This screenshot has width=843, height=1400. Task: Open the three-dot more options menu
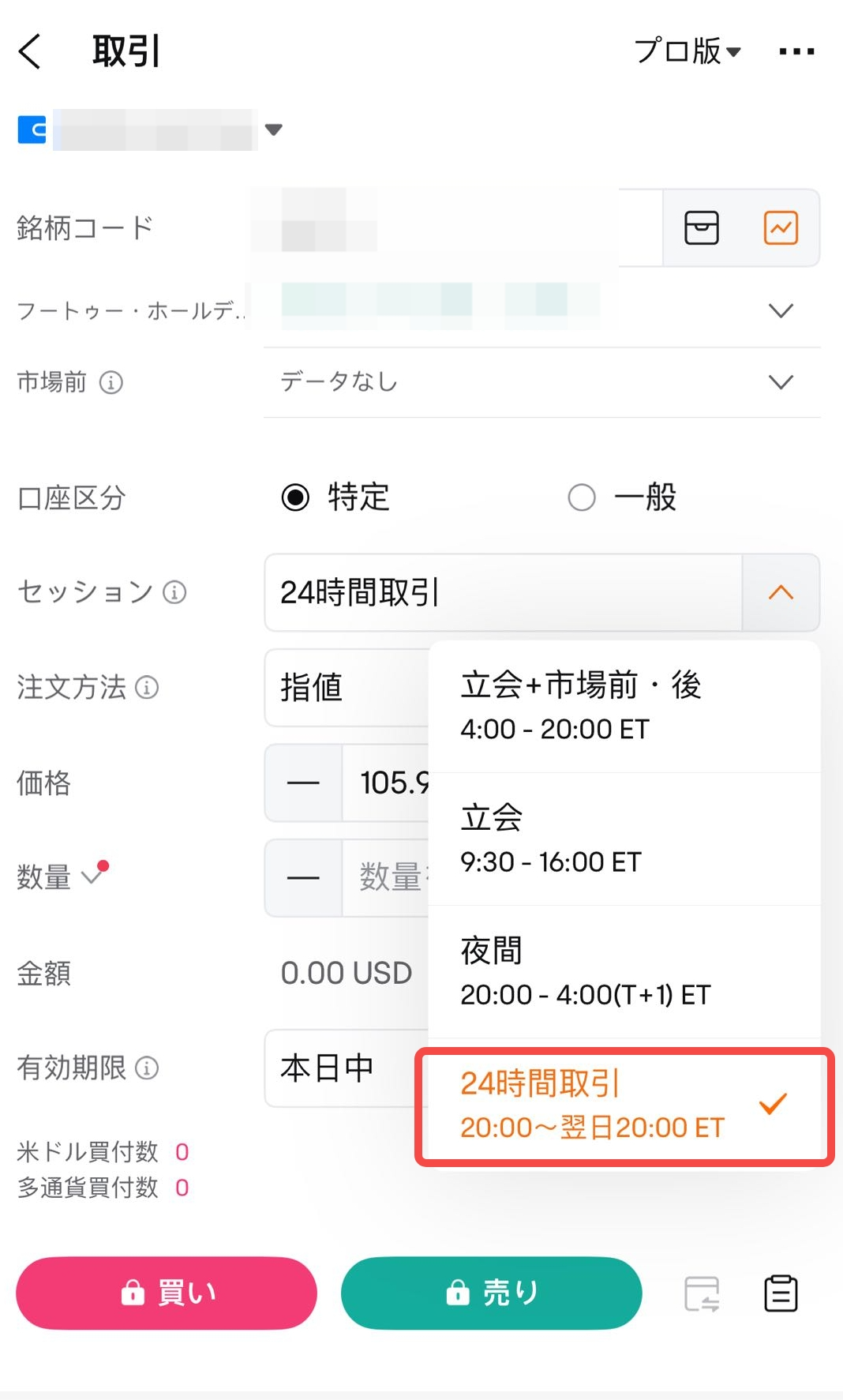[796, 52]
